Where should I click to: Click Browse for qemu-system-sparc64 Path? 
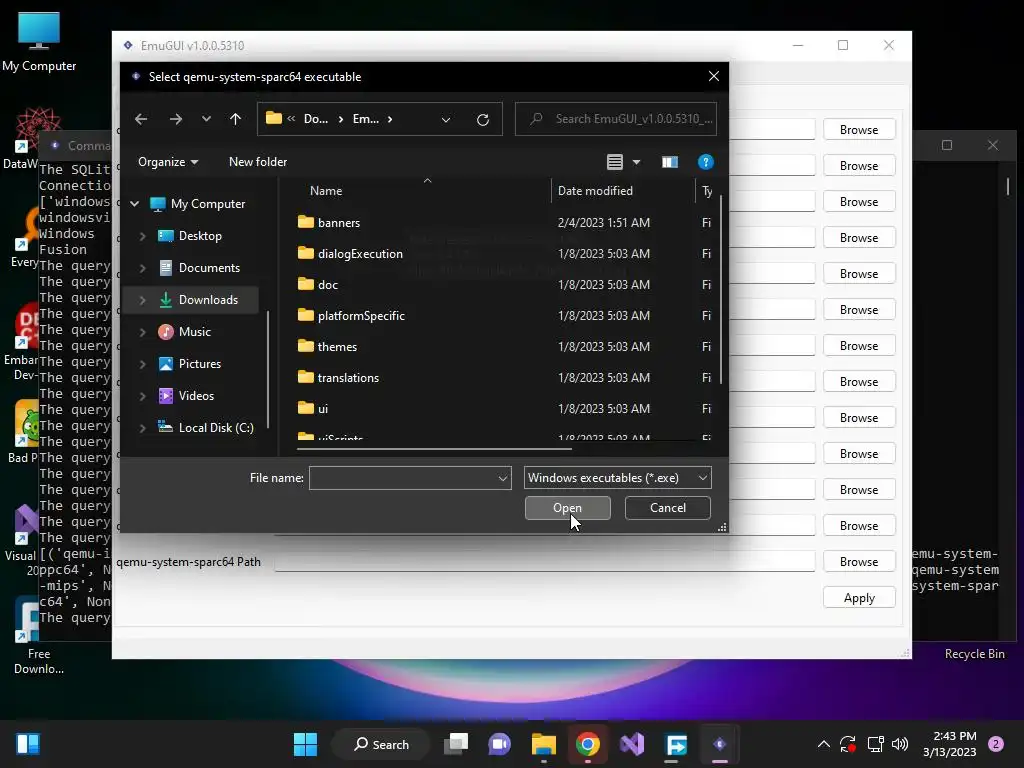pos(859,562)
